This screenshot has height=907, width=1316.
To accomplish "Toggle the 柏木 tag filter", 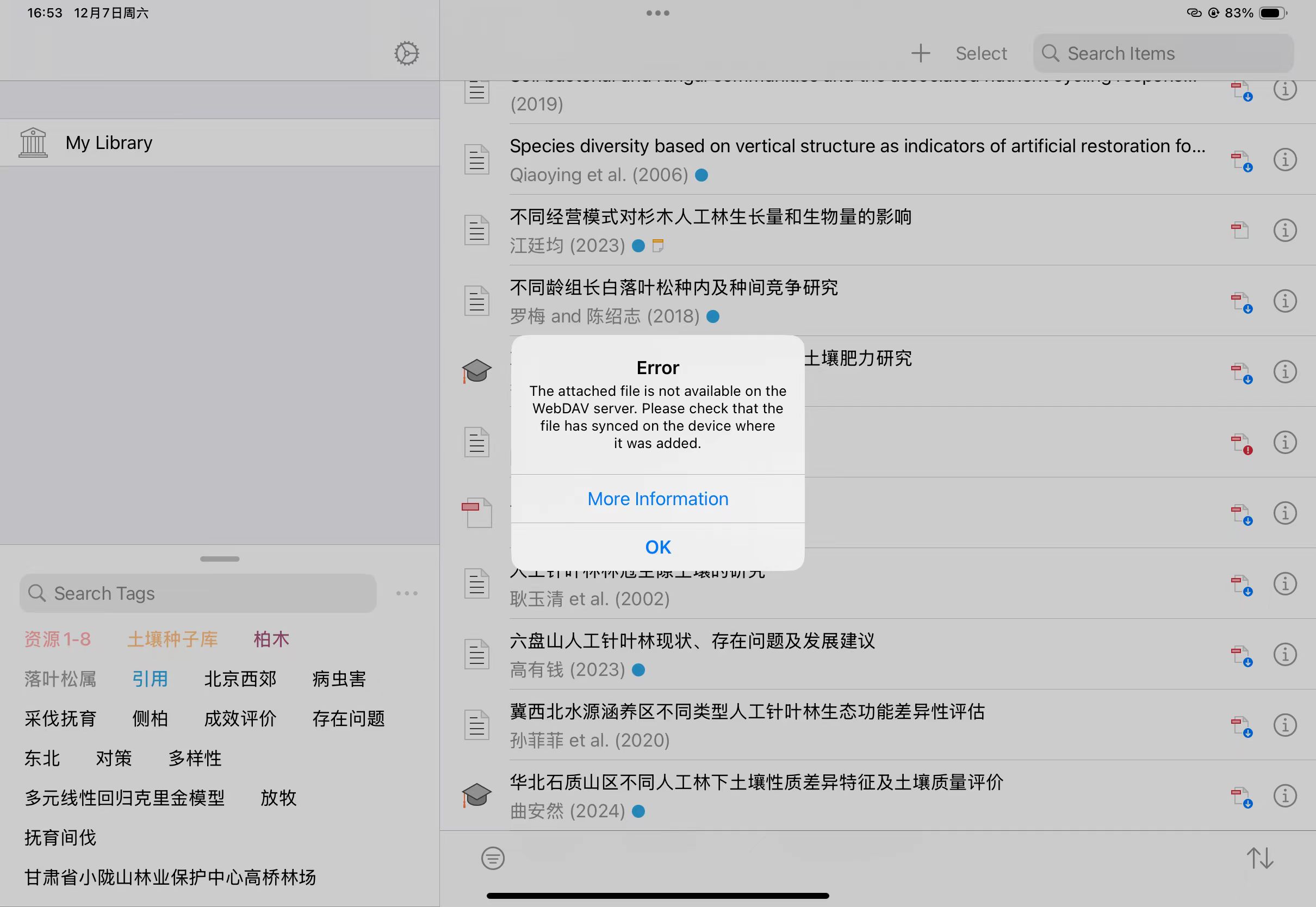I will pos(271,639).
